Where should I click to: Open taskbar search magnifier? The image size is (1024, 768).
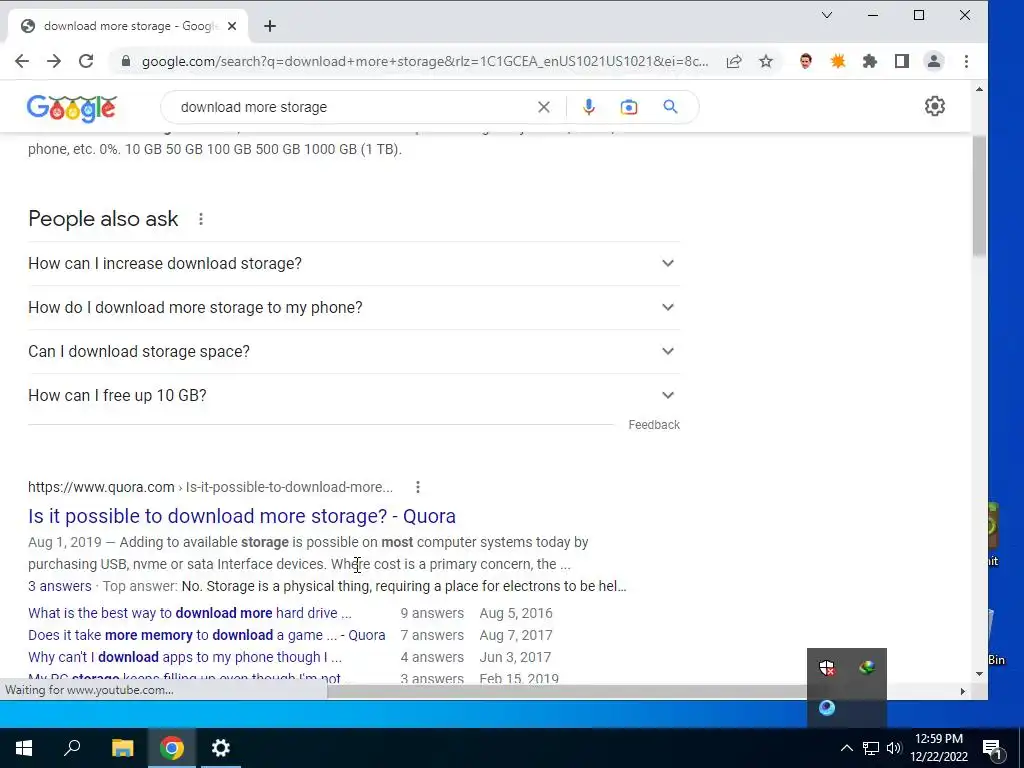click(72, 748)
